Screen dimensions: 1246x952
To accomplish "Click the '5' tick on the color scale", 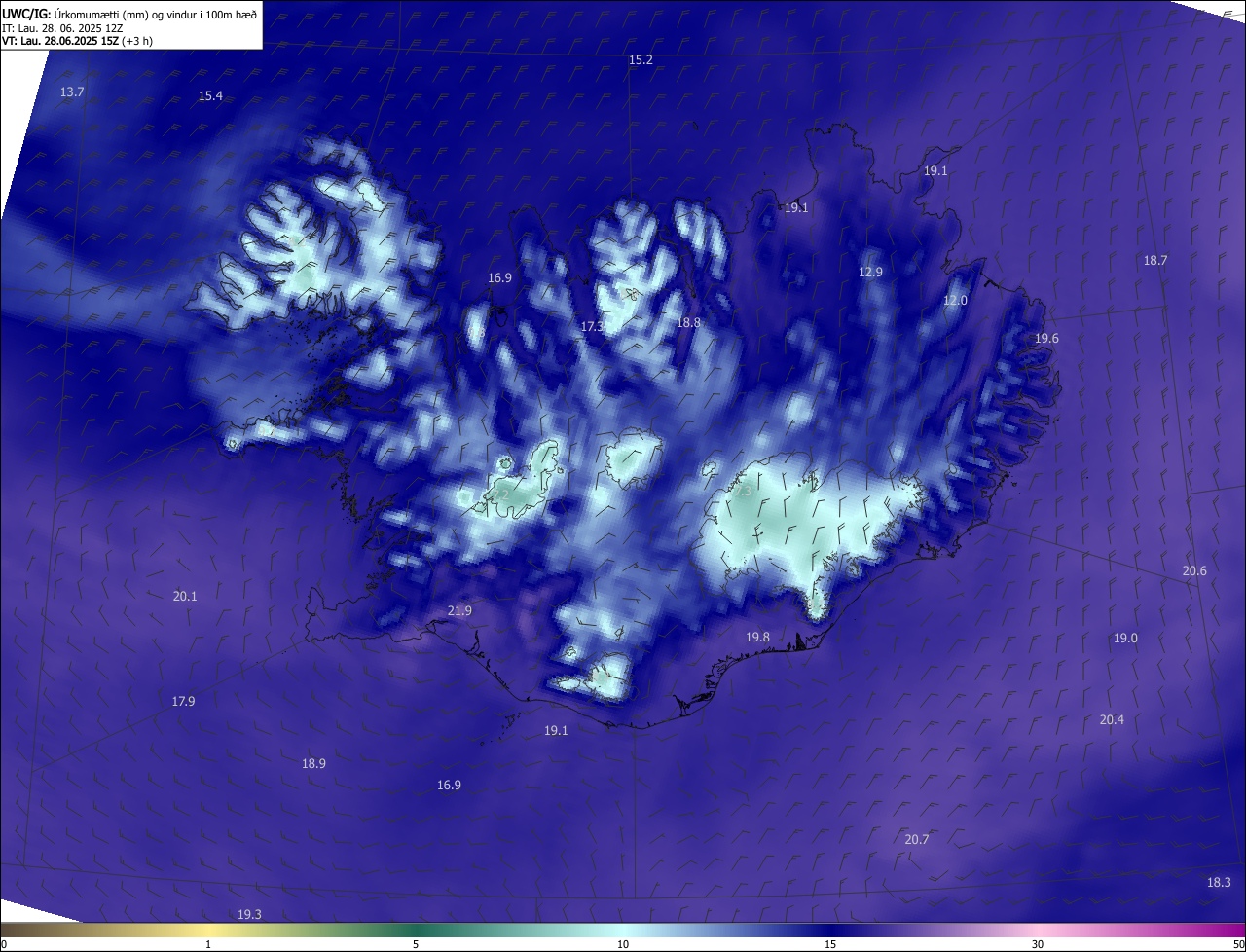I will click(x=416, y=944).
